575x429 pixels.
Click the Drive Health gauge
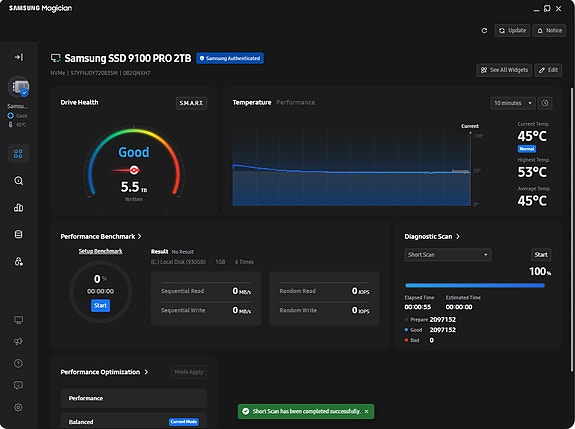pyautogui.click(x=134, y=163)
